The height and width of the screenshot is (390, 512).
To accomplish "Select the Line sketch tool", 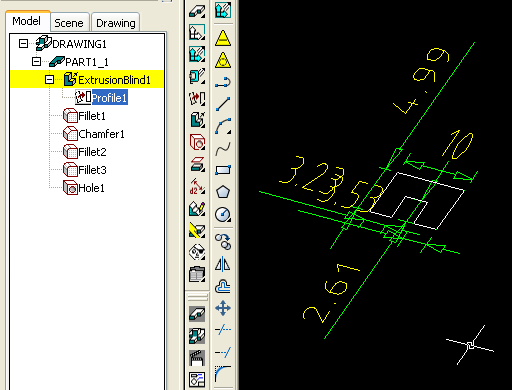I will coord(223,104).
